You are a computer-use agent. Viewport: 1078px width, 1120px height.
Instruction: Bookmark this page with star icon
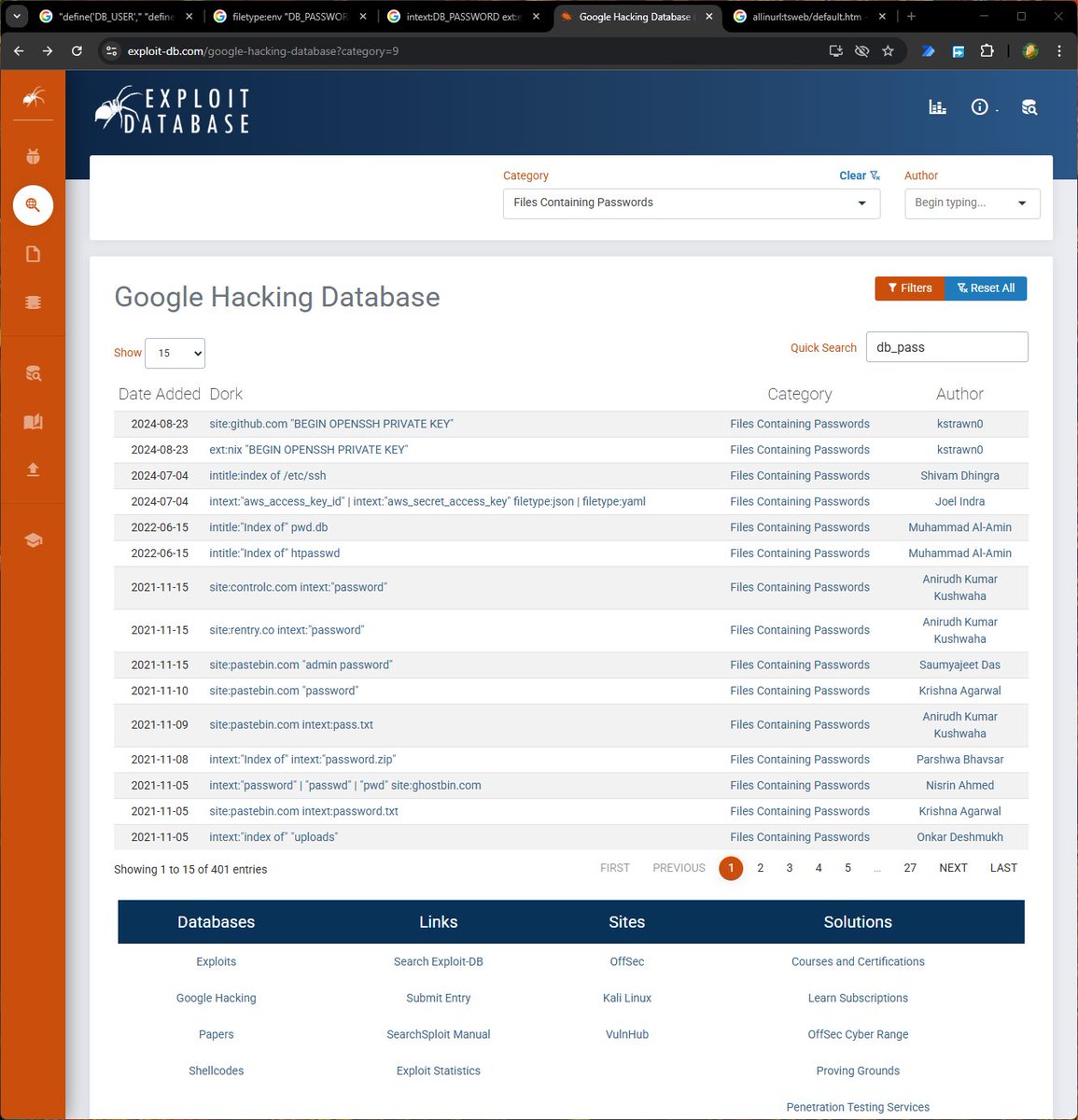(x=888, y=51)
